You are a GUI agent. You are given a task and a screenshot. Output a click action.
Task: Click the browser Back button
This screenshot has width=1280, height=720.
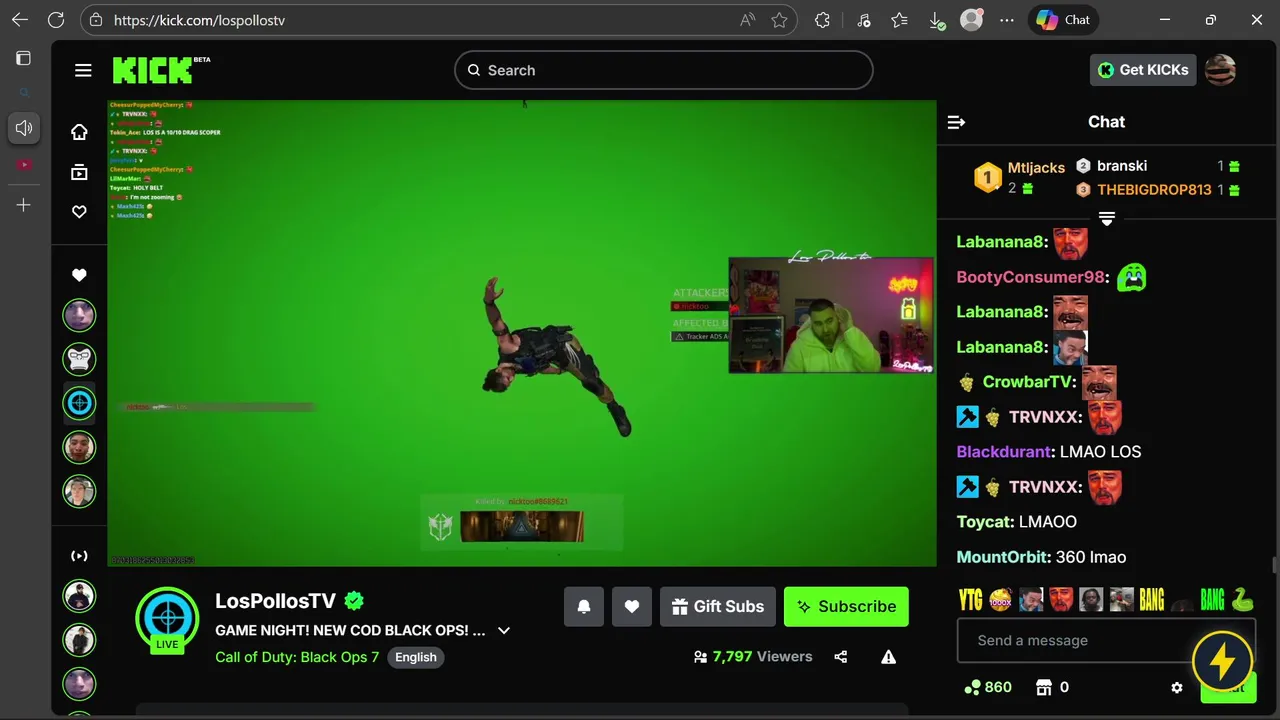[20, 20]
